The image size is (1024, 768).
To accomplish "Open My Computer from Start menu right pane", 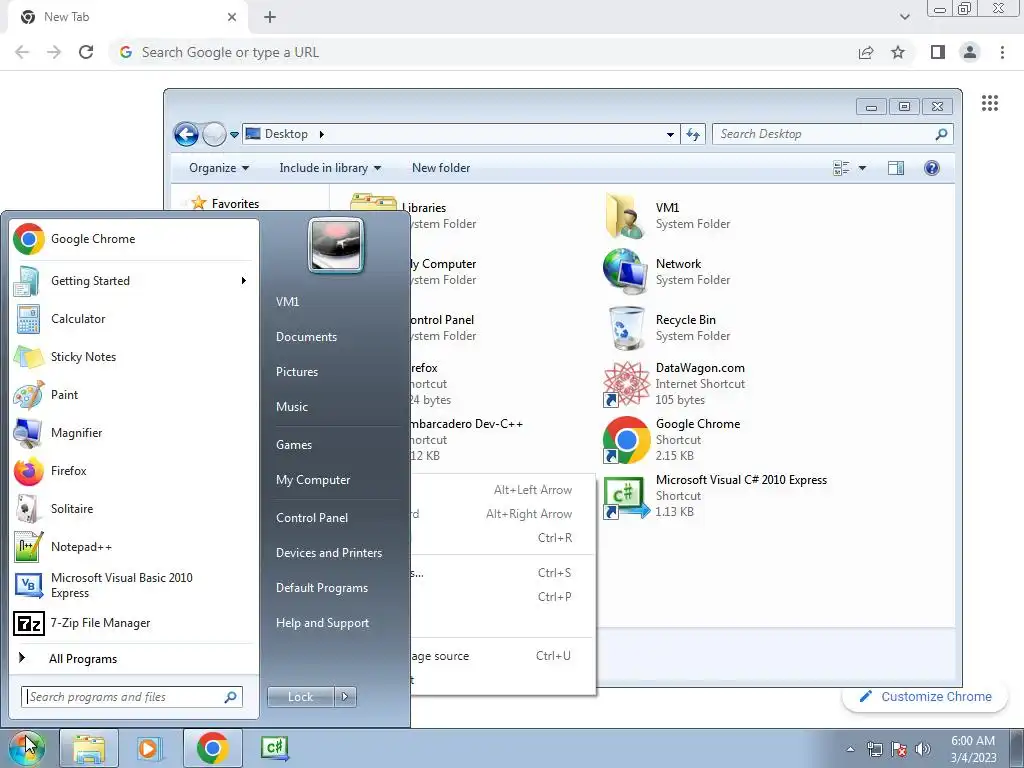I will pos(313,480).
